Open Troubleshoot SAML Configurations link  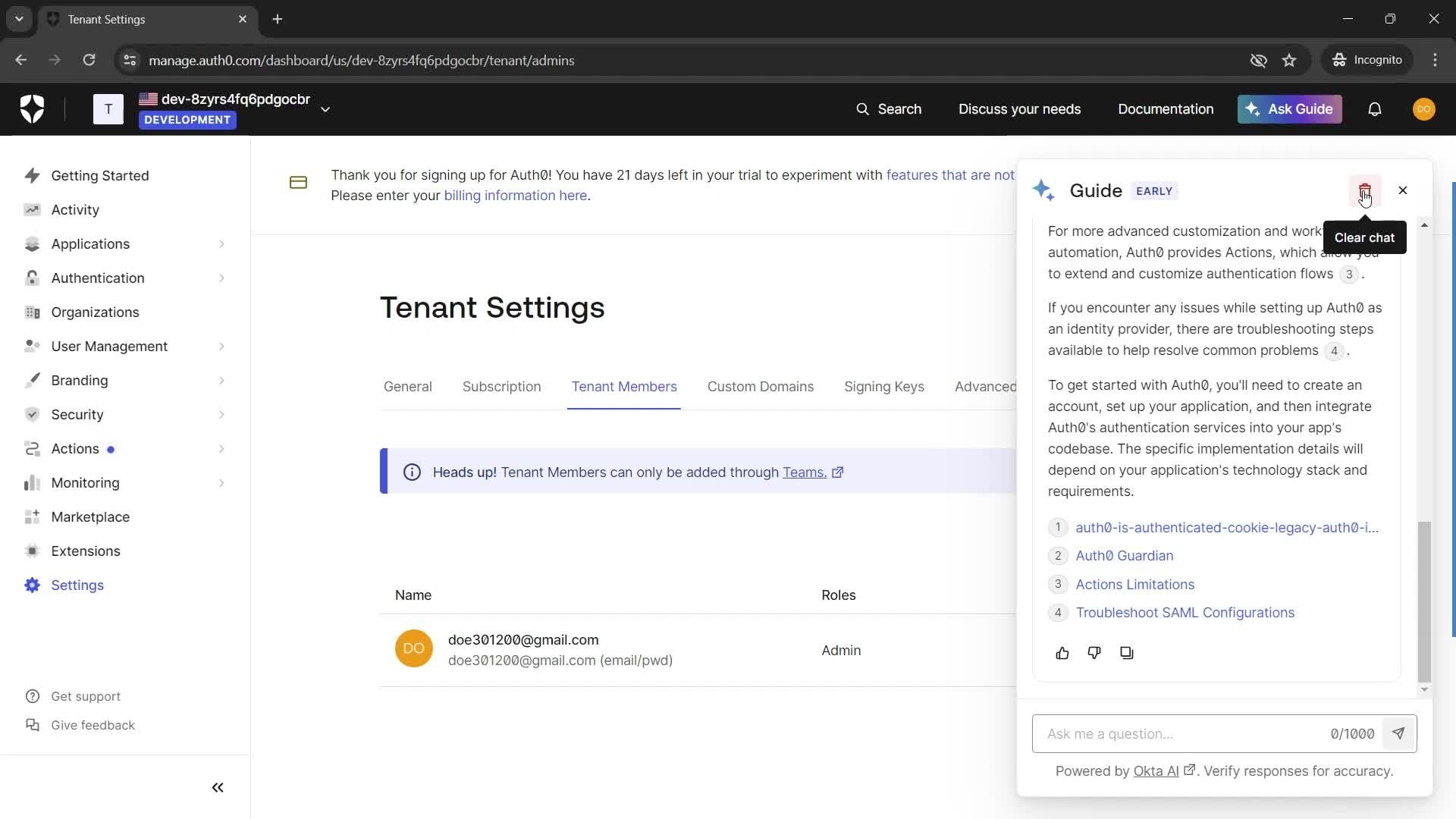(1185, 613)
